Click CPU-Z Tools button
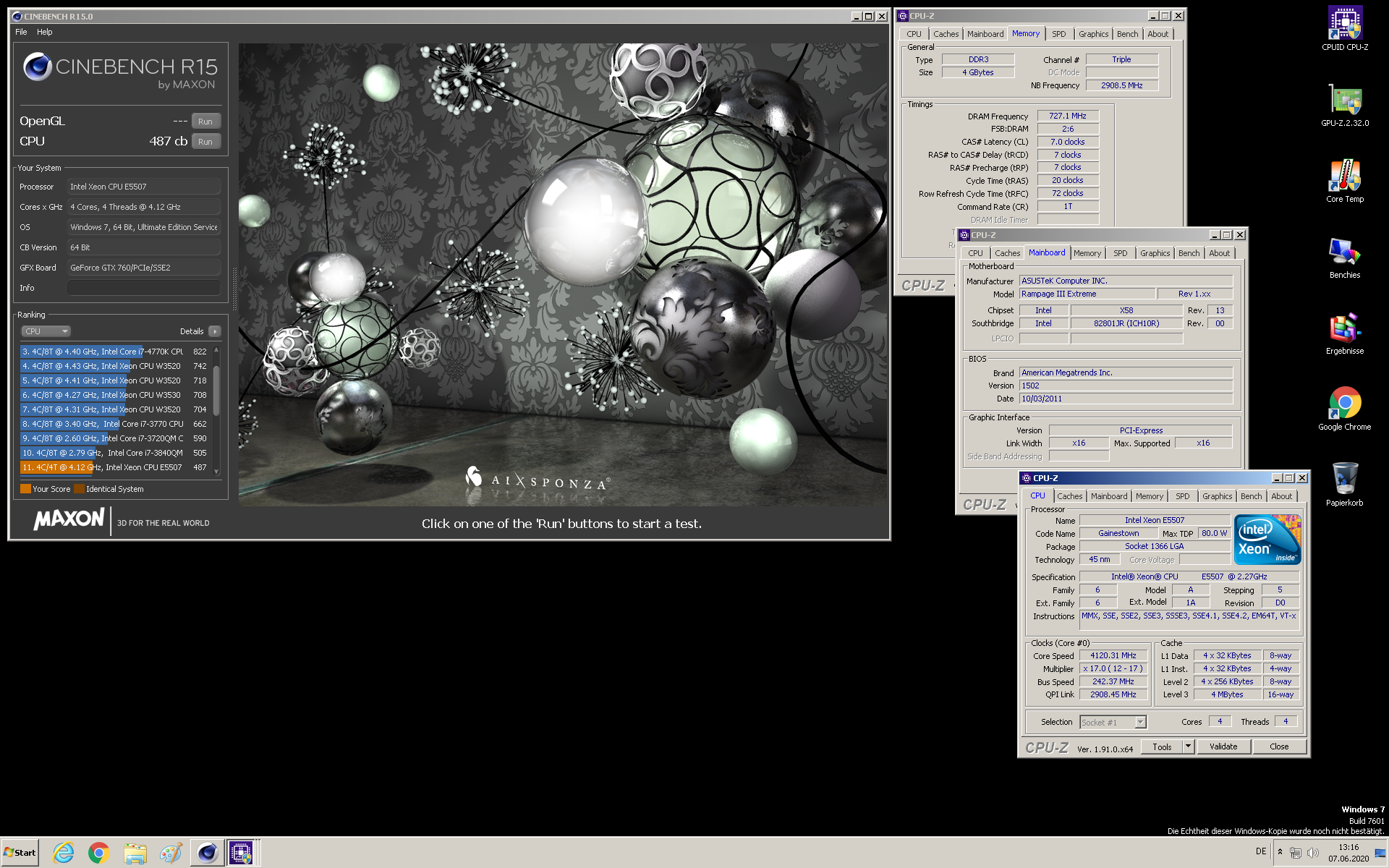 tap(1162, 747)
